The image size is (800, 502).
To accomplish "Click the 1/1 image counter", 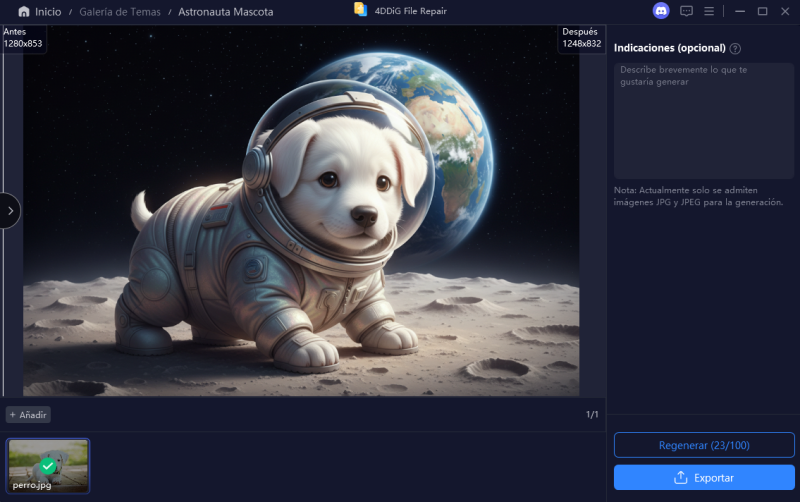I will pos(592,415).
